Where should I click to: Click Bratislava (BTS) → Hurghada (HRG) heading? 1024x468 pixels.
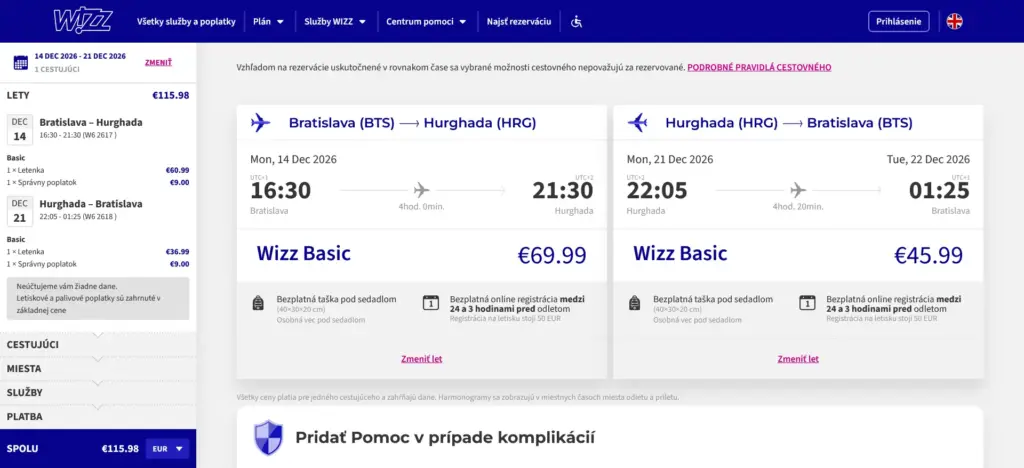click(x=412, y=123)
